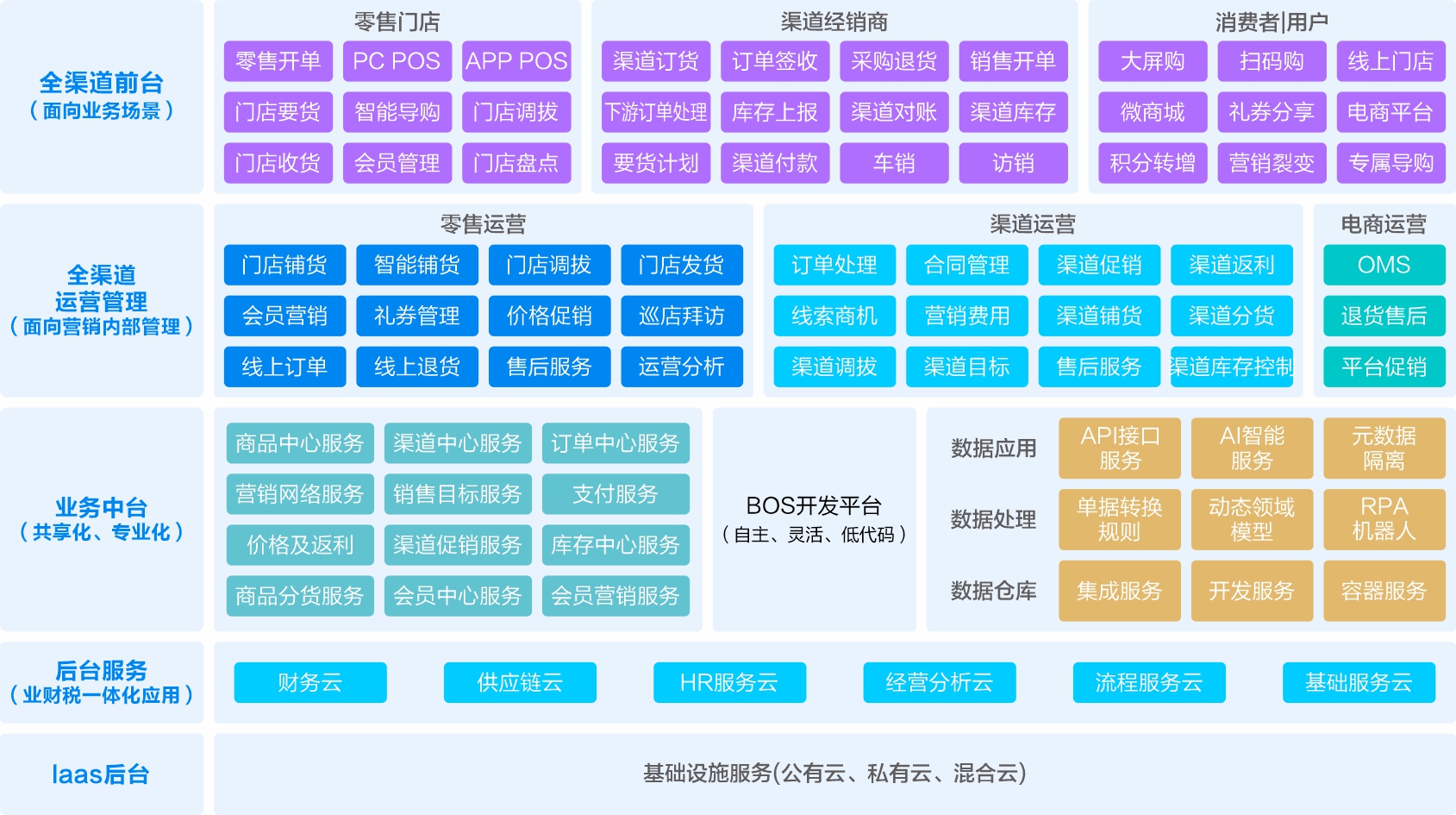Click the AI智能服务 block
This screenshot has width=1456, height=815.
coord(1252,448)
